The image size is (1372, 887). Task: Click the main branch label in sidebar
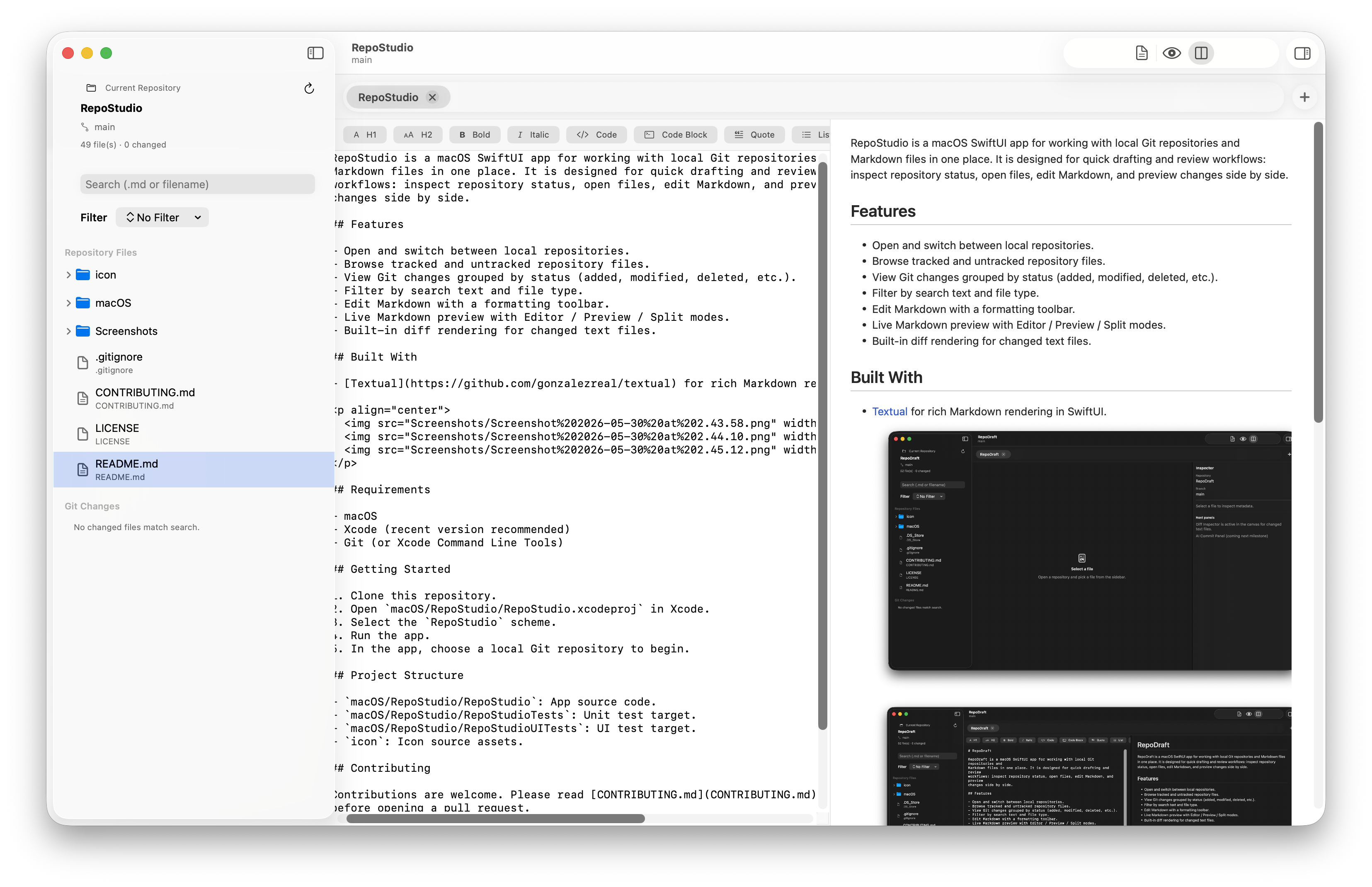tap(104, 127)
